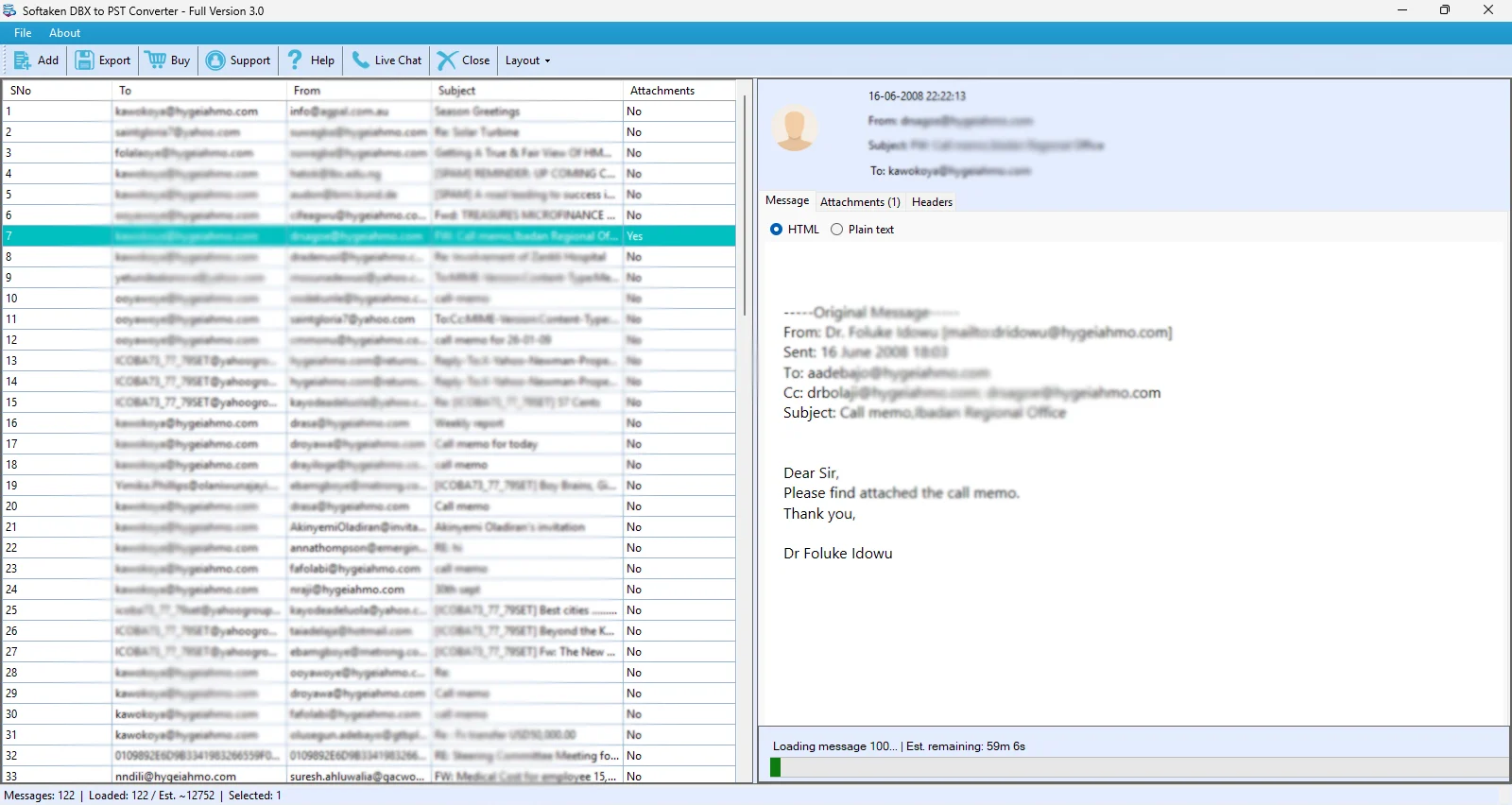This screenshot has height=805, width=1512.
Task: Click the message loading progress bar
Action: point(1140,767)
